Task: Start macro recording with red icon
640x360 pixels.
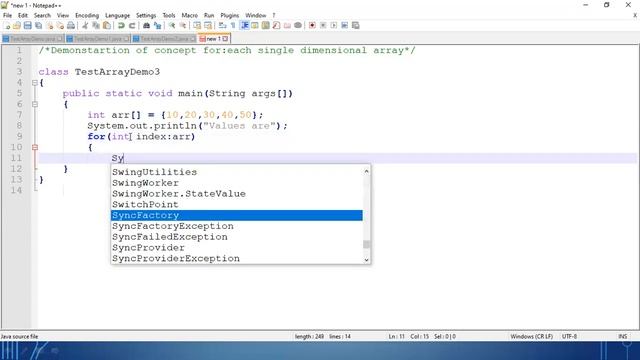Action: (x=312, y=25)
